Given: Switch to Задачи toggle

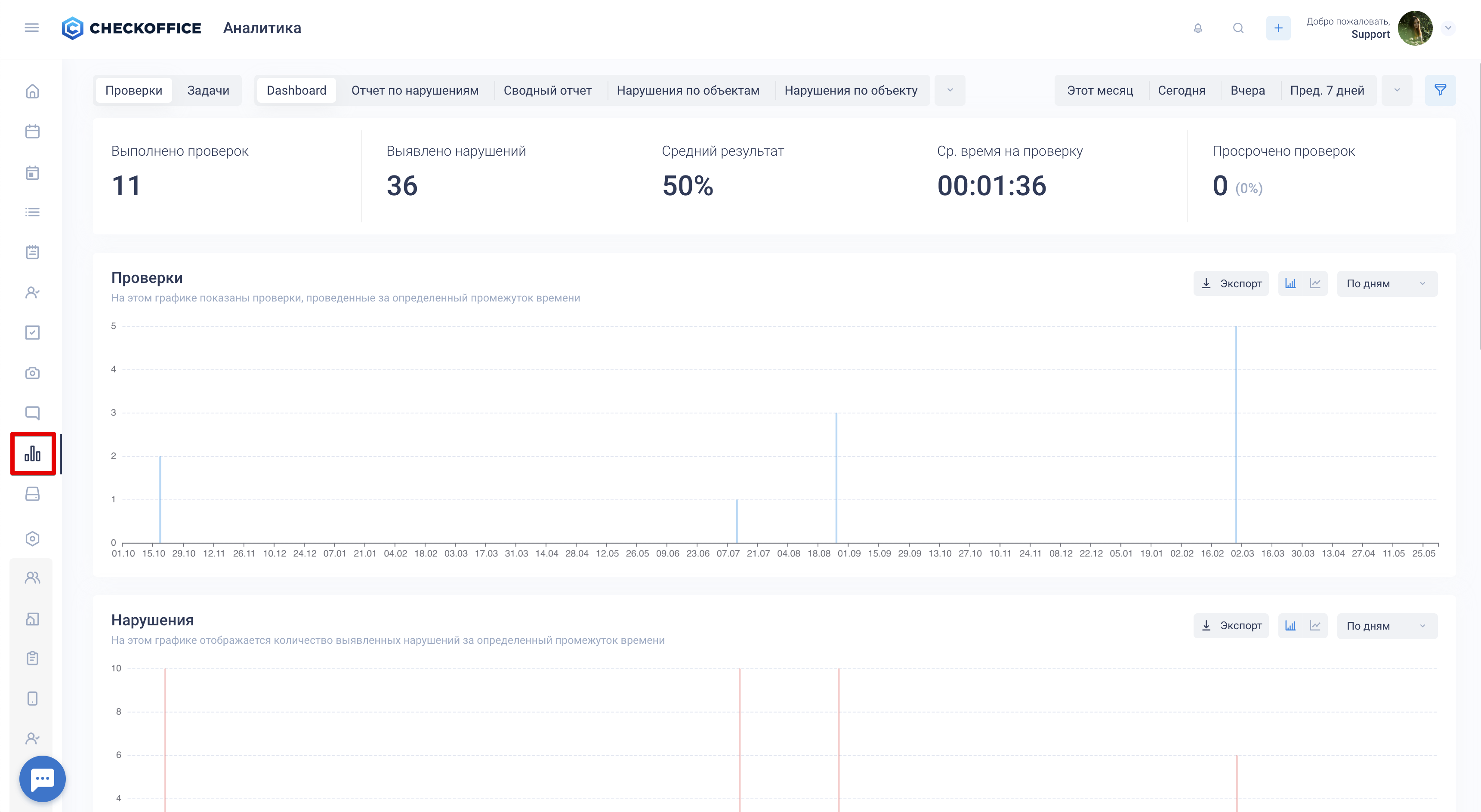Looking at the screenshot, I should pos(208,90).
